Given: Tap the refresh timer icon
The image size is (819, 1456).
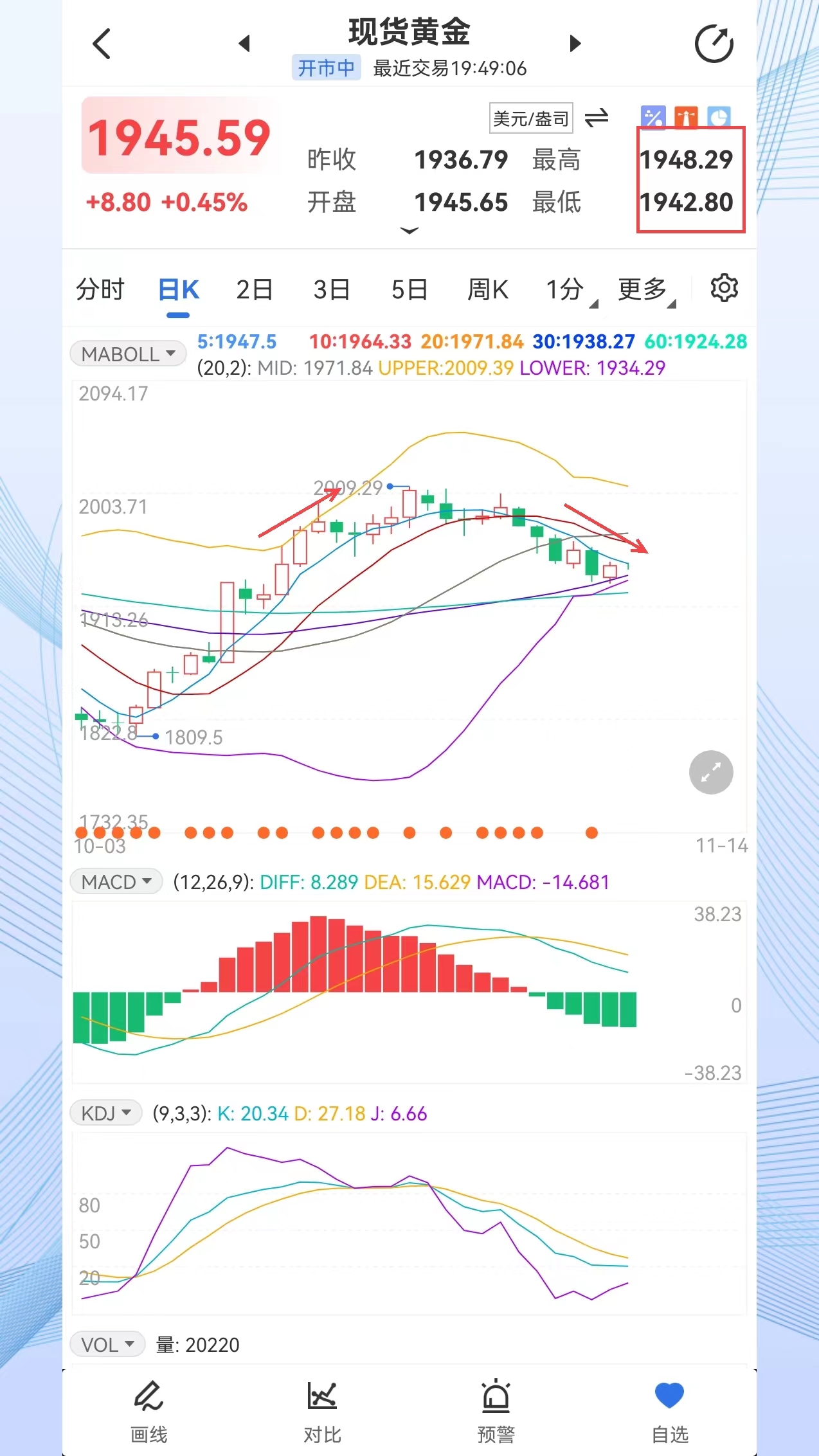Looking at the screenshot, I should tap(714, 44).
